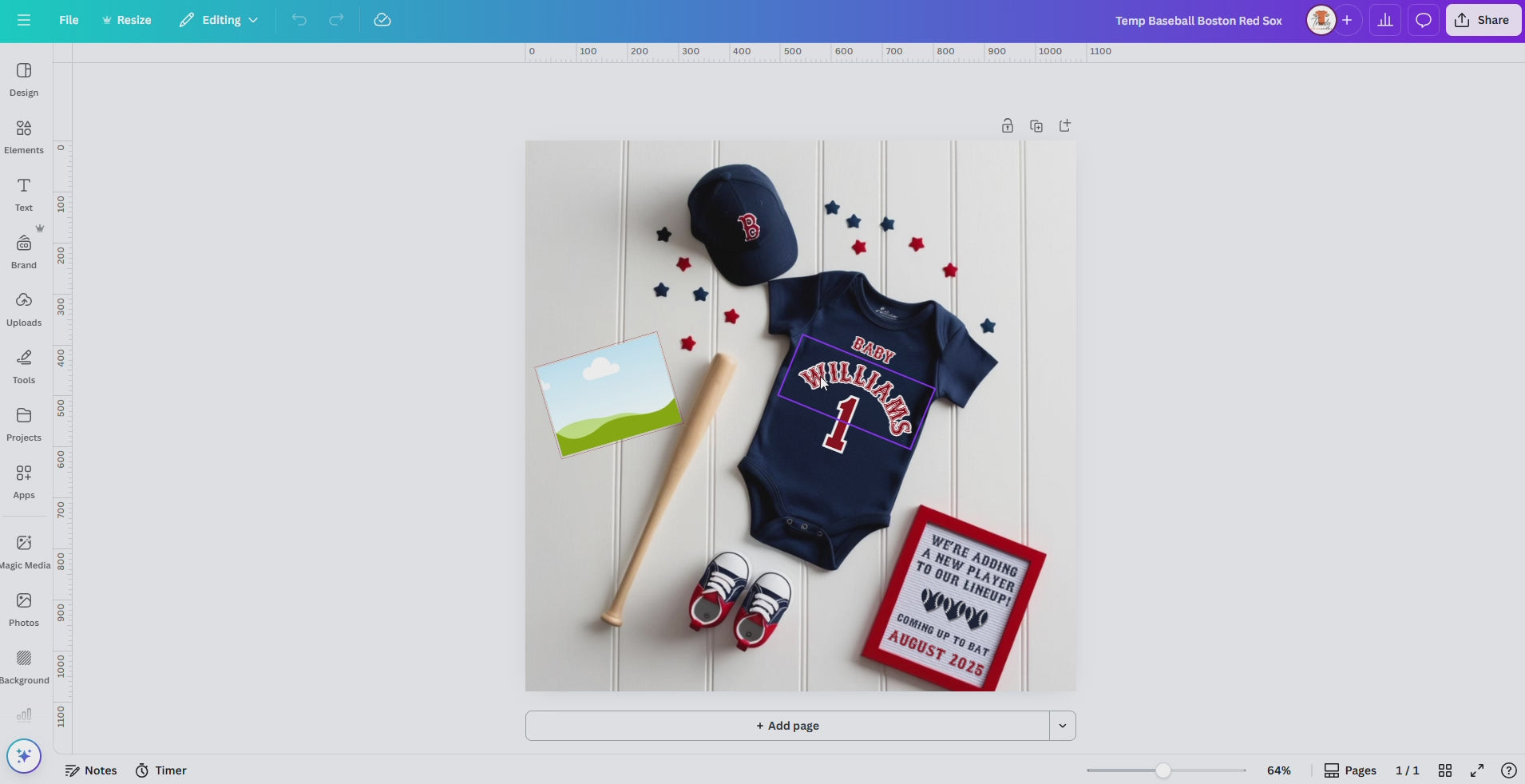Open the Text tool panel

[24, 194]
